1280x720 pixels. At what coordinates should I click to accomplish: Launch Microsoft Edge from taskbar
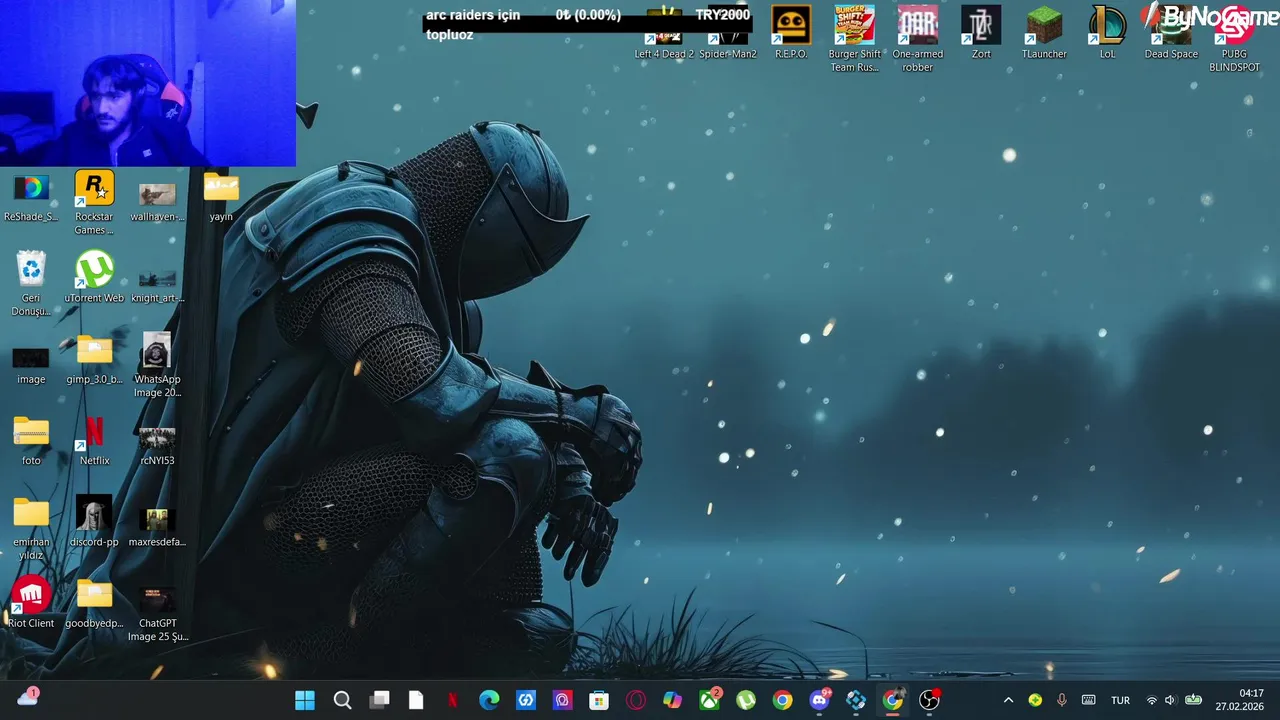coord(489,700)
